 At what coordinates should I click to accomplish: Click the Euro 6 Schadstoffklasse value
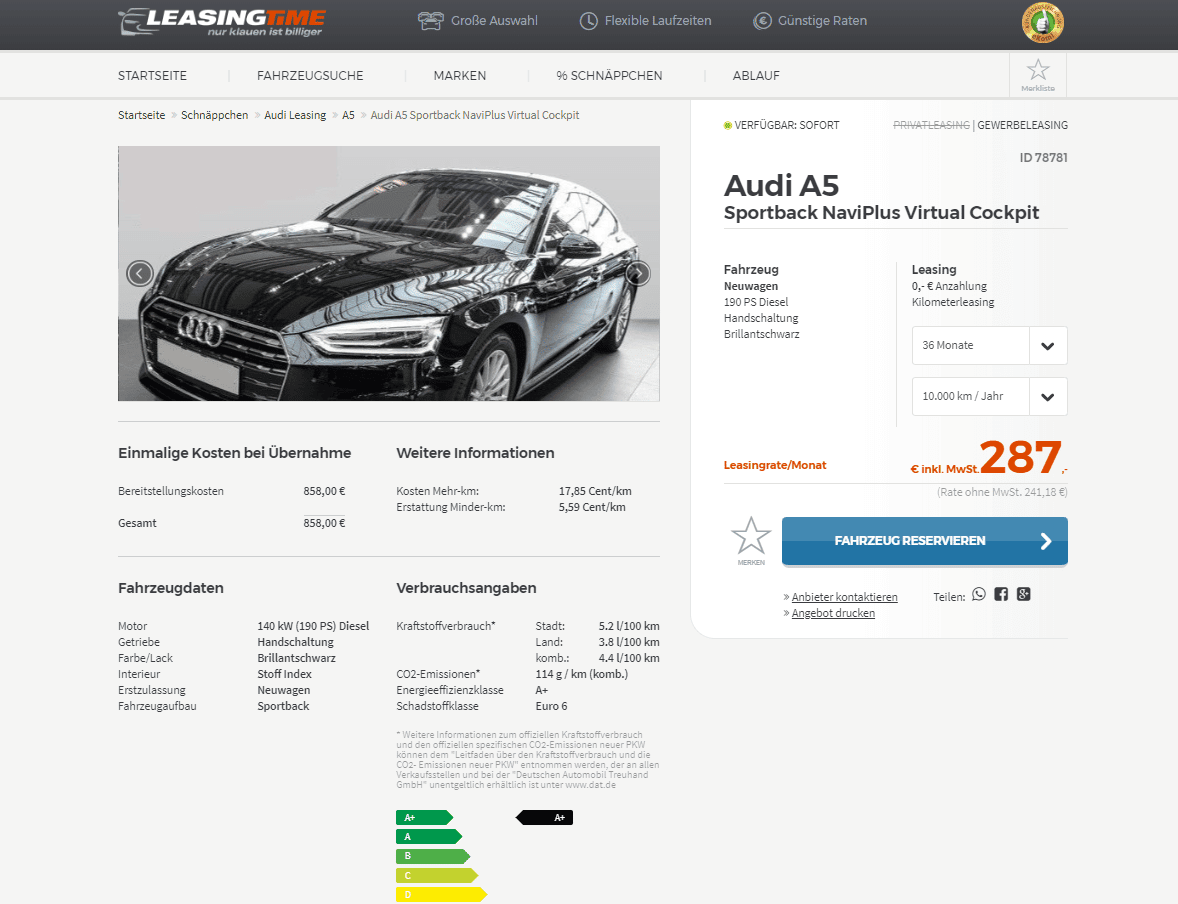click(x=551, y=706)
